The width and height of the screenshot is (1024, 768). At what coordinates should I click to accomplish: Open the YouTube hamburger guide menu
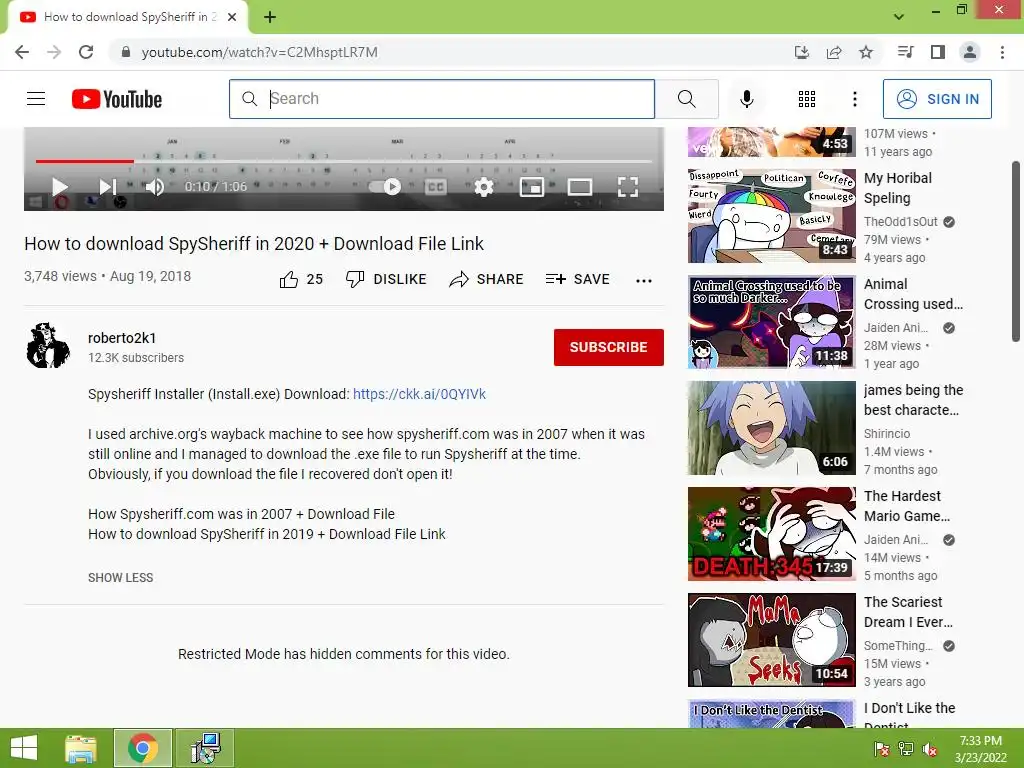36,99
